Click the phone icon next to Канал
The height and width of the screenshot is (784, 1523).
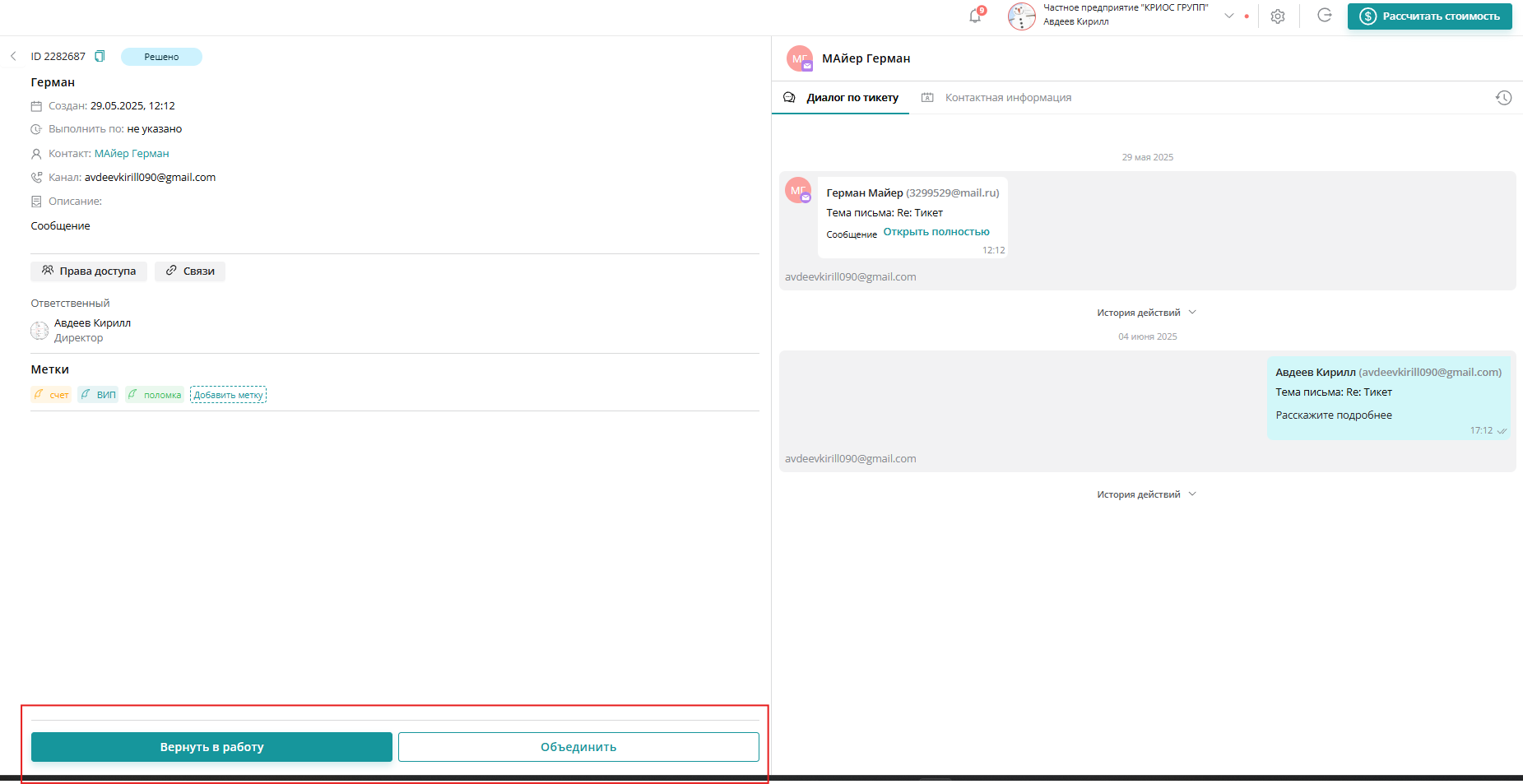point(36,178)
